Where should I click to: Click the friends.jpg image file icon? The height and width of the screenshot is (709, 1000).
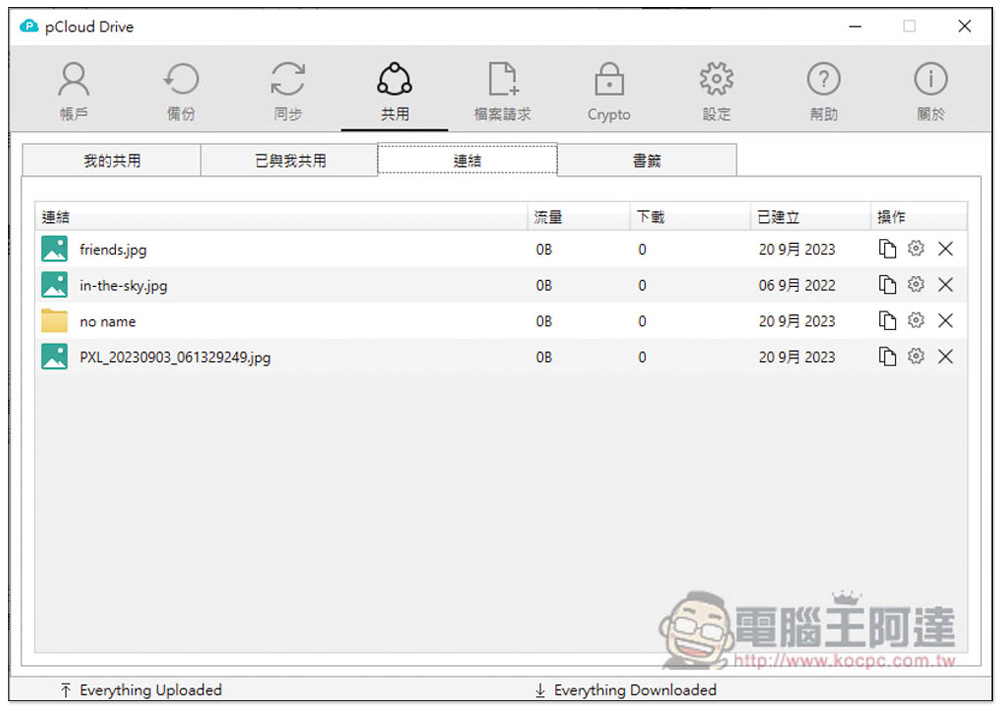click(54, 249)
